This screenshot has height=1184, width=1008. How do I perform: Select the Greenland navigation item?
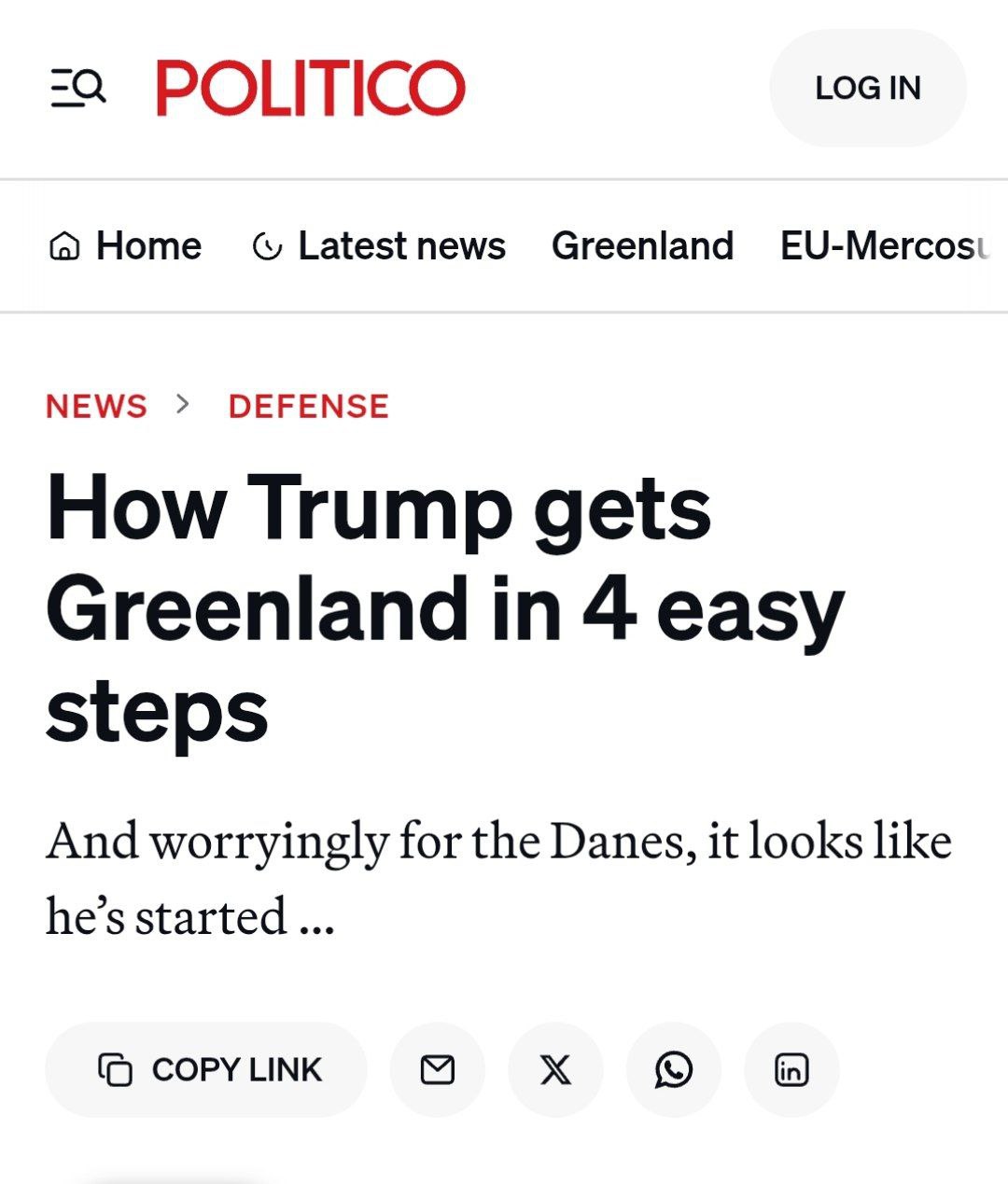click(x=642, y=246)
